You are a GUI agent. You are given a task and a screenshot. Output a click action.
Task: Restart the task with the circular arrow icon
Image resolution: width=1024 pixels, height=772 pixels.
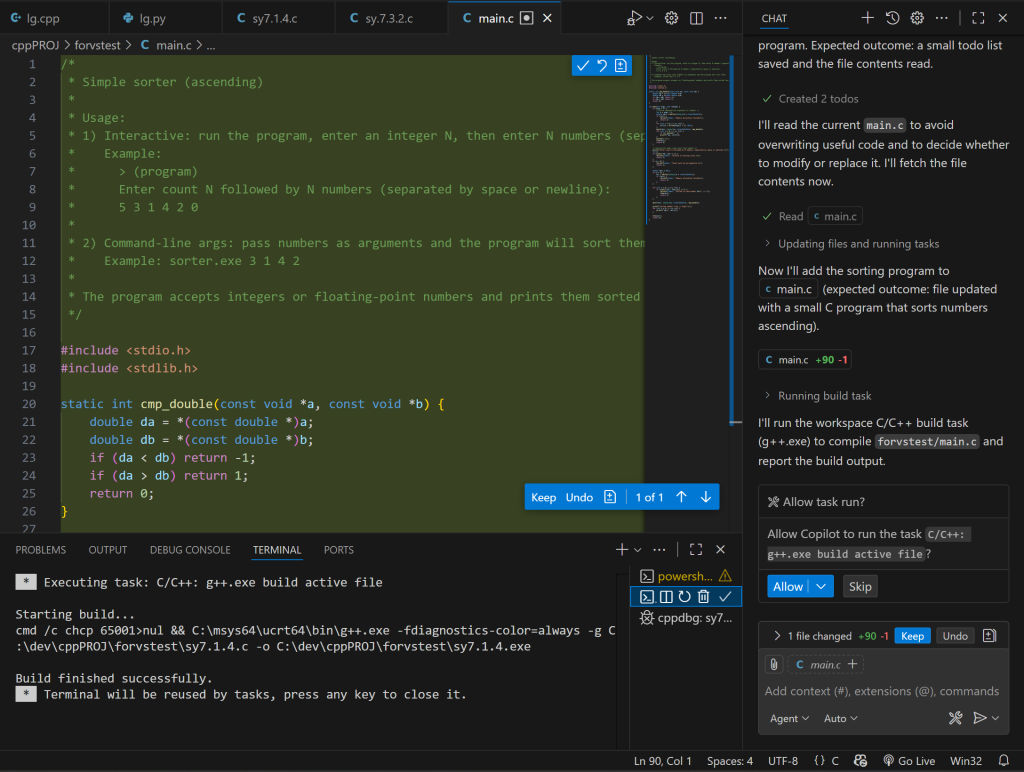click(x=684, y=596)
